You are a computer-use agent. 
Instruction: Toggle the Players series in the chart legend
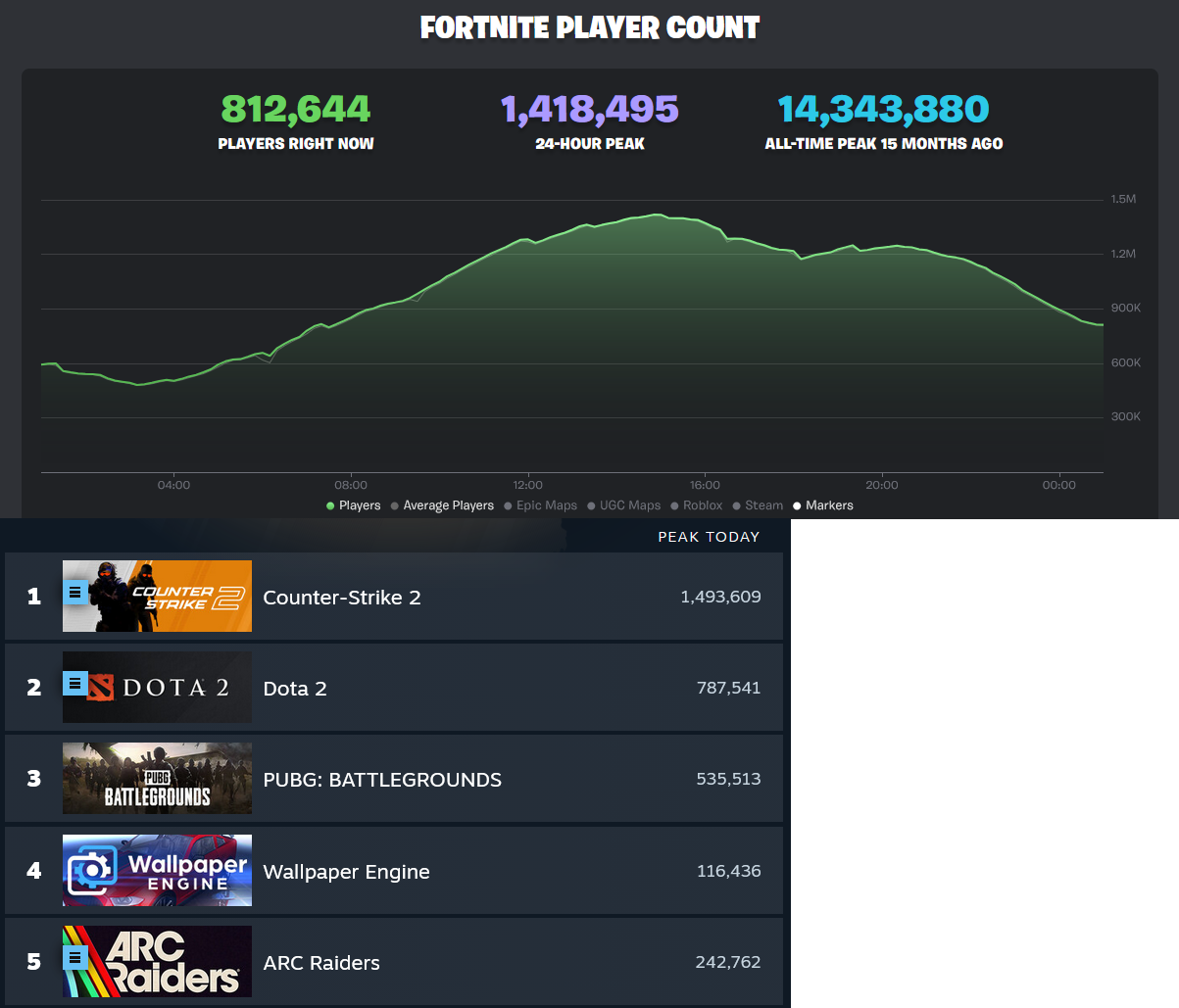click(353, 505)
